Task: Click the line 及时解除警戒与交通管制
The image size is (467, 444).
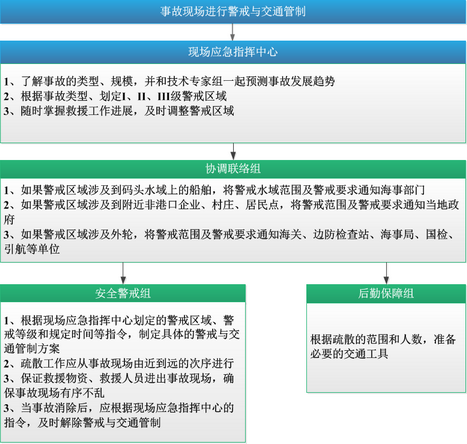Action: pos(99,423)
